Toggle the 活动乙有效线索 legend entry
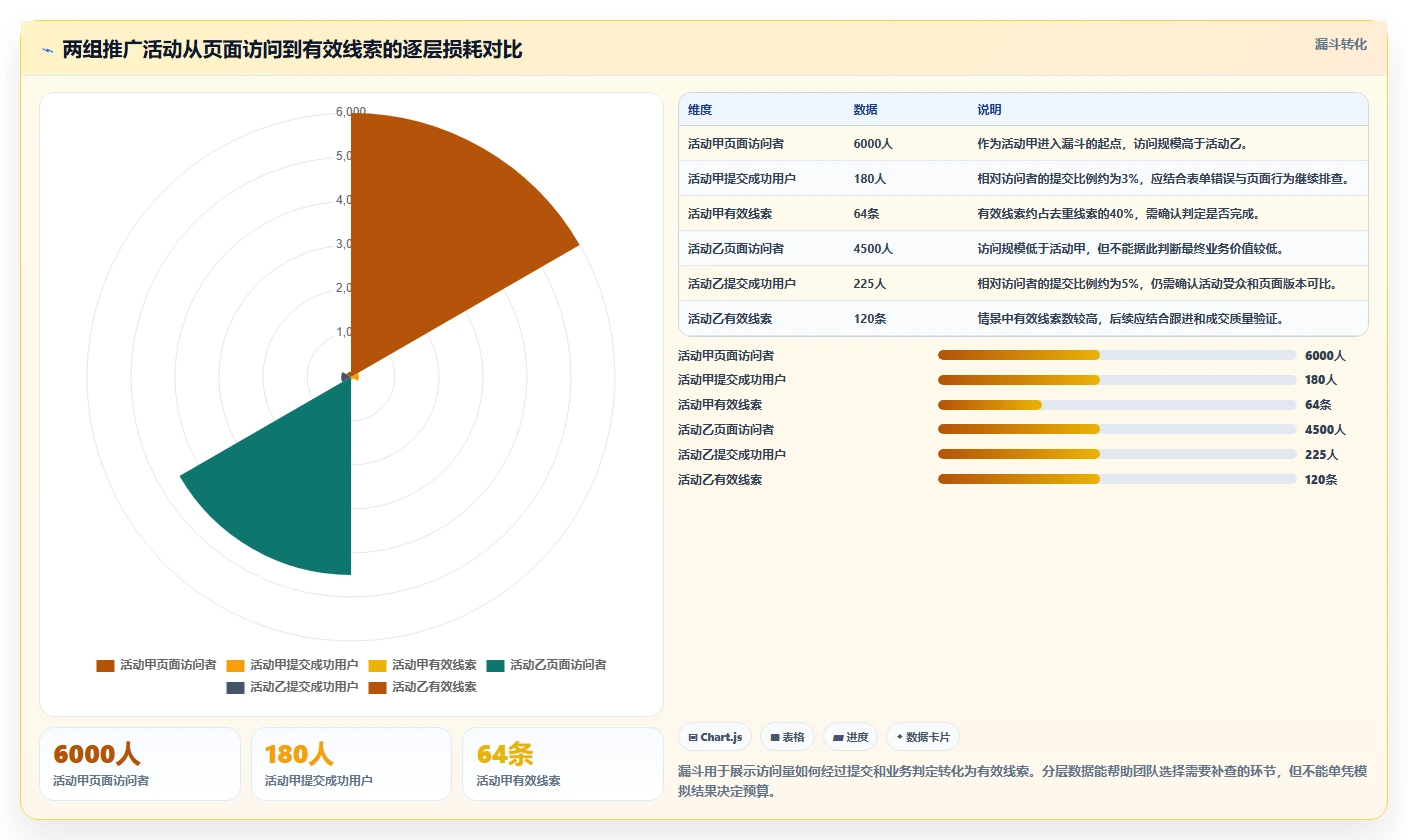The height and width of the screenshot is (840, 1408). coord(422,687)
